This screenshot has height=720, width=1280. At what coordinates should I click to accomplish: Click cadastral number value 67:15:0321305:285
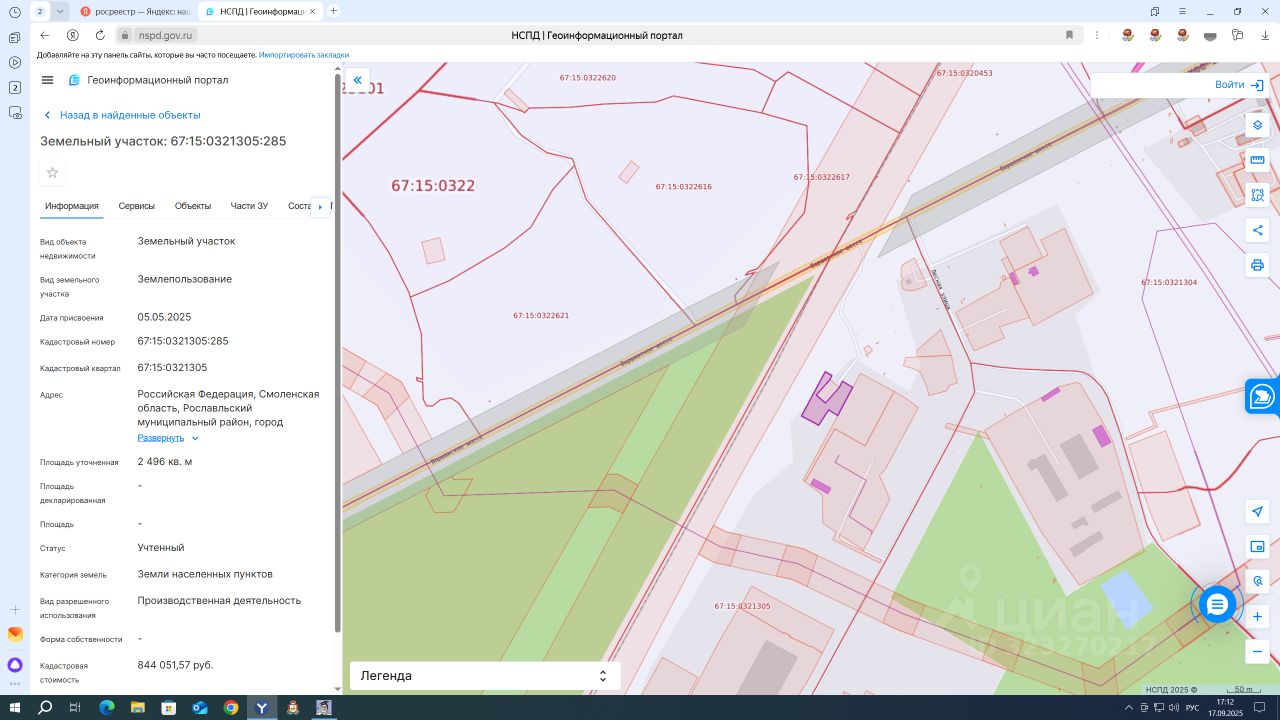pos(183,341)
